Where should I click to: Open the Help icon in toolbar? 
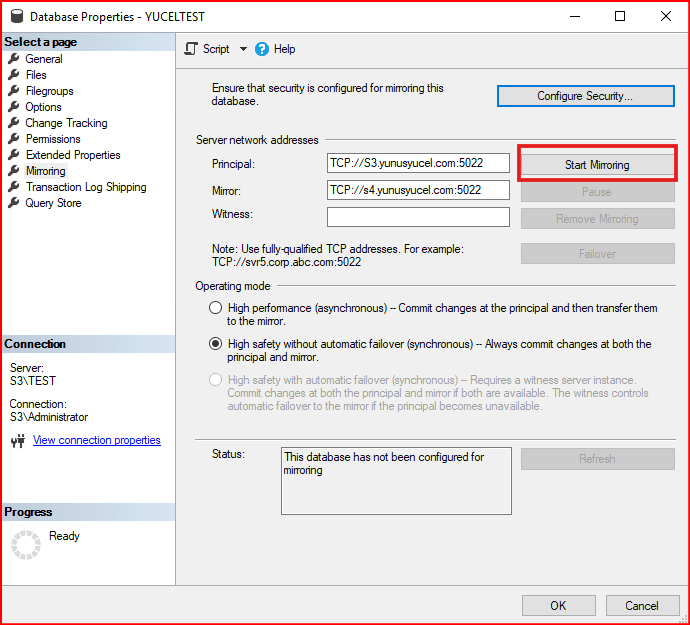click(262, 49)
